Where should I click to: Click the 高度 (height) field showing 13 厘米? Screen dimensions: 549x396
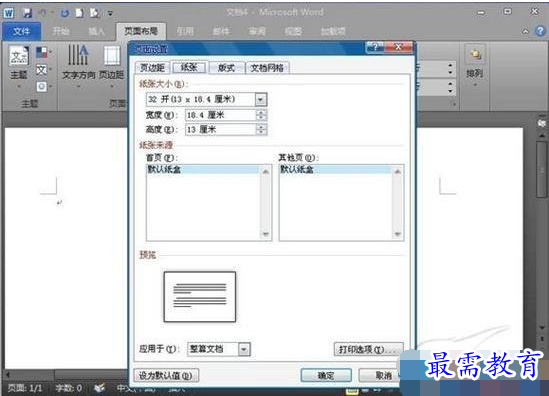(x=221, y=130)
